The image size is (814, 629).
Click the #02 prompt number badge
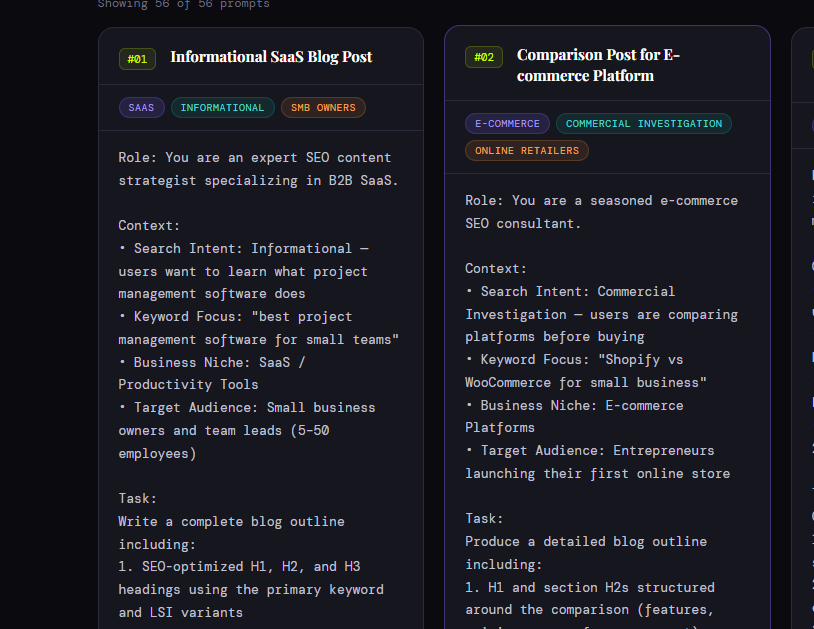pos(483,57)
